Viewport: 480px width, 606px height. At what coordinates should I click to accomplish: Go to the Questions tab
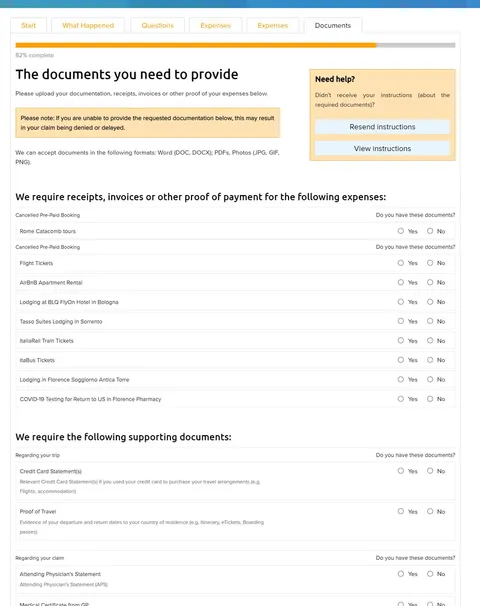click(x=157, y=26)
